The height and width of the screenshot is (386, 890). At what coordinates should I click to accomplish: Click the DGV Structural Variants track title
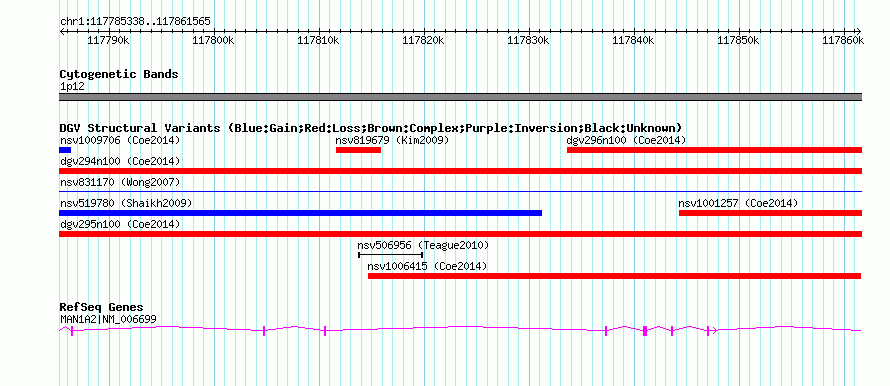pyautogui.click(x=371, y=128)
